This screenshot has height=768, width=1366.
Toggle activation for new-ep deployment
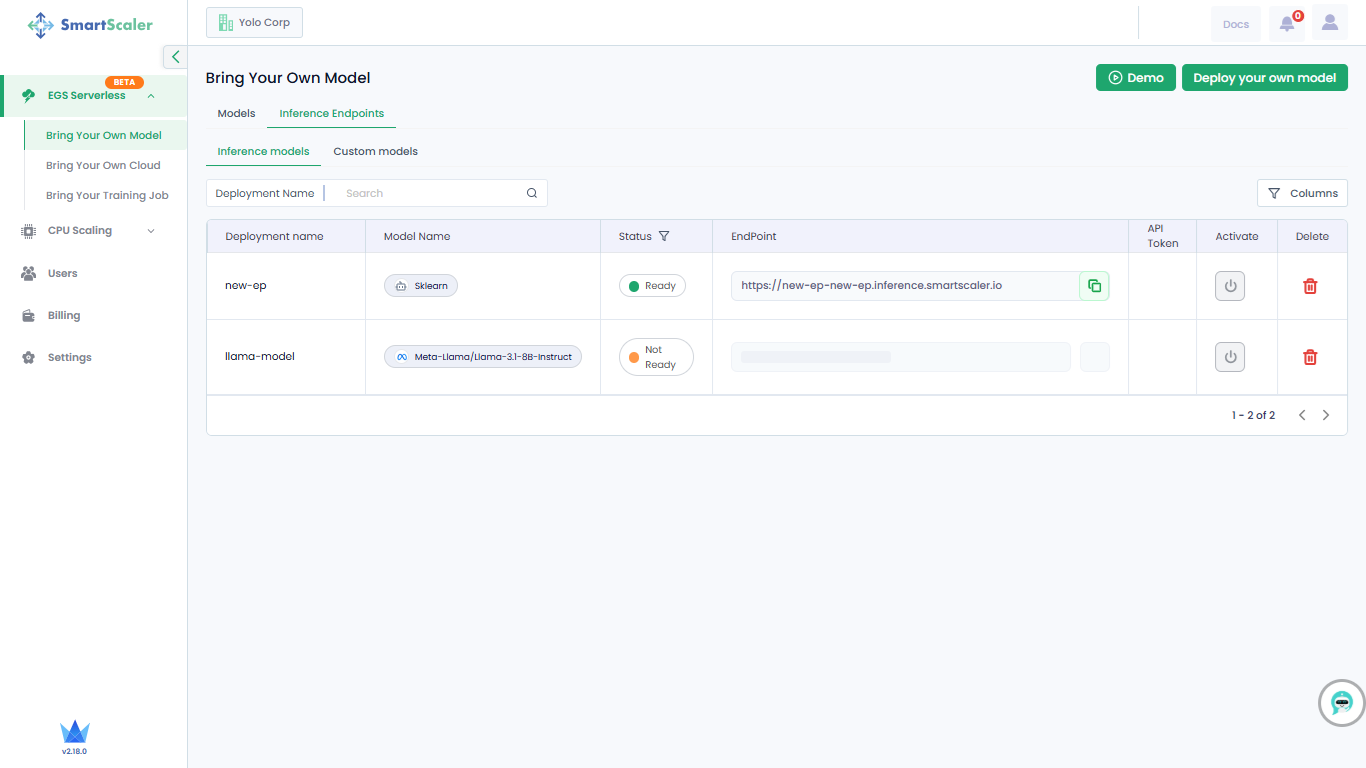click(x=1230, y=286)
